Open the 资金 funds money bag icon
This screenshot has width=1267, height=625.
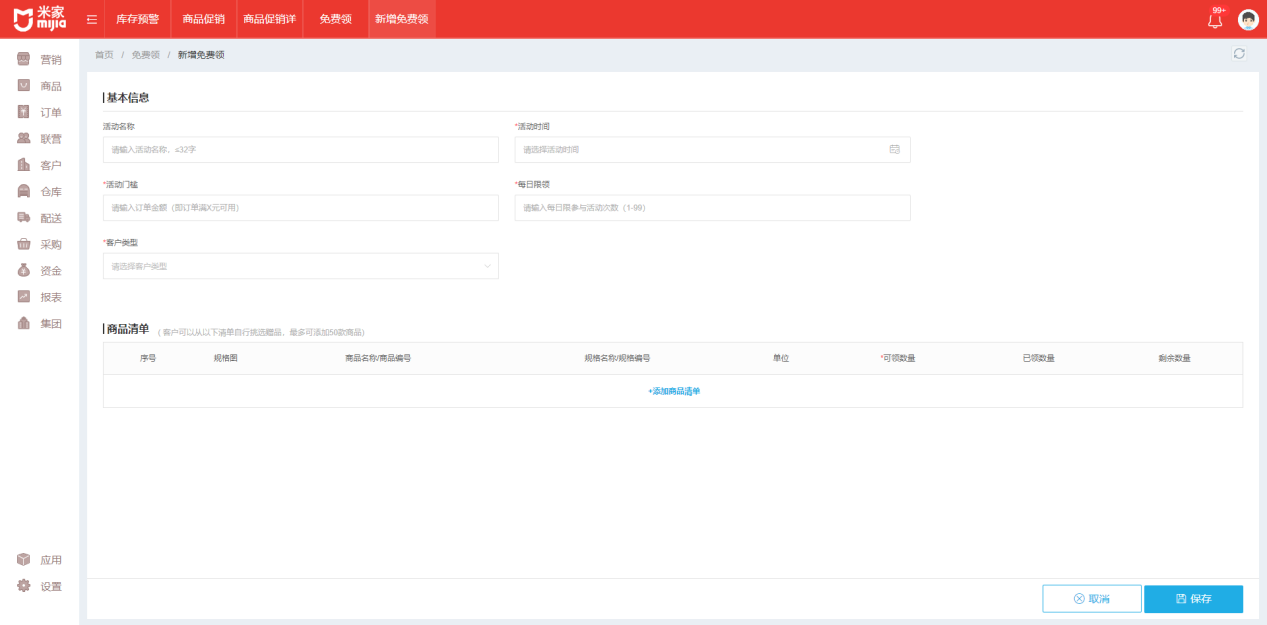click(24, 270)
